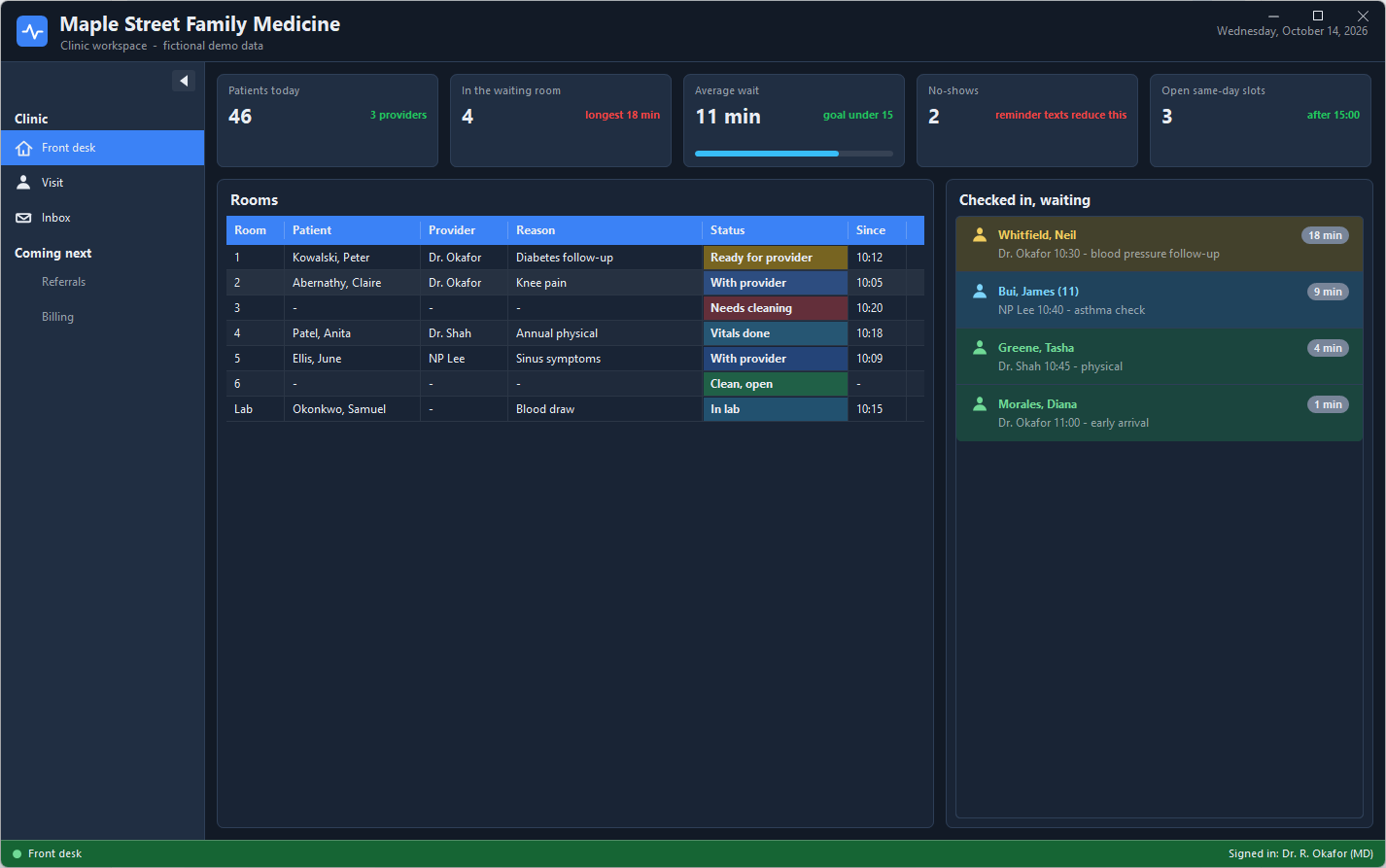Click the Front desk home icon
1386x868 pixels.
point(23,148)
